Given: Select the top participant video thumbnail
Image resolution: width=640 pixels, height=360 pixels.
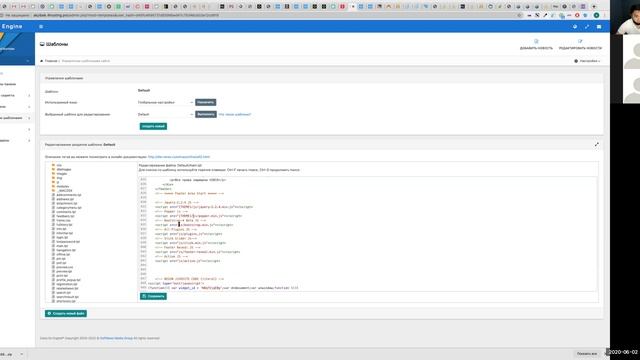Looking at the screenshot, I should click(625, 17).
